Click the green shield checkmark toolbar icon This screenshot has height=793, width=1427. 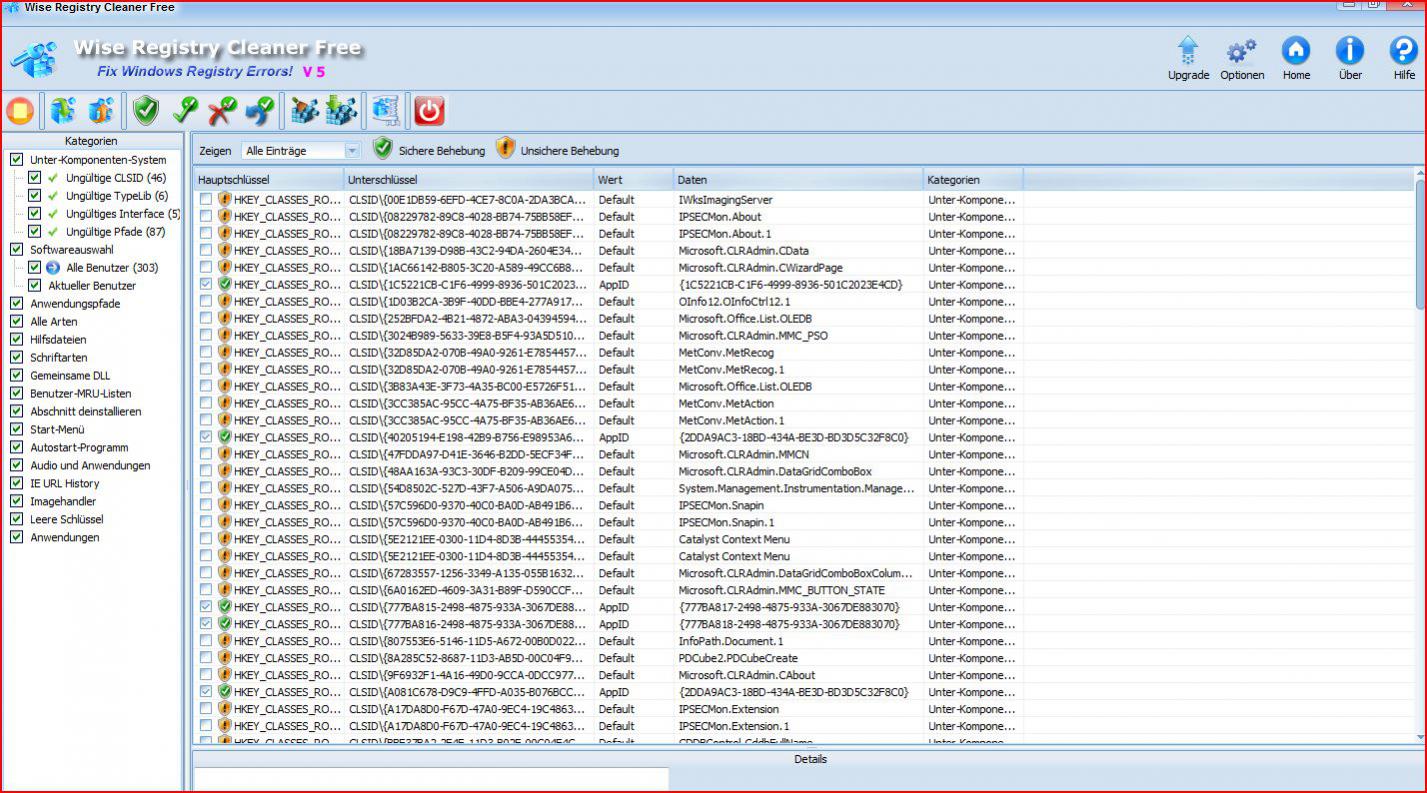pyautogui.click(x=146, y=111)
